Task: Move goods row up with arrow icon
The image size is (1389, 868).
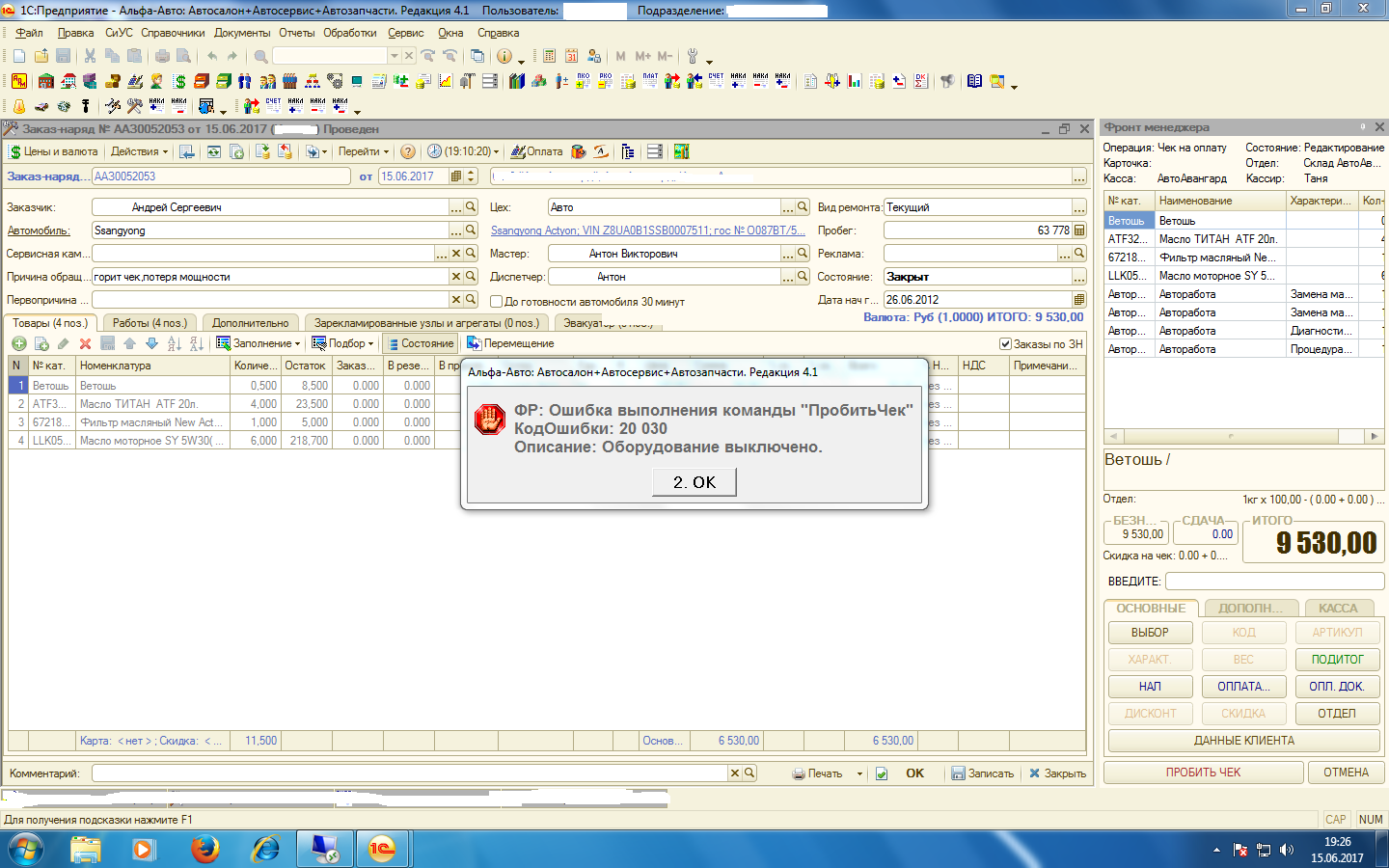Action: pos(129,343)
